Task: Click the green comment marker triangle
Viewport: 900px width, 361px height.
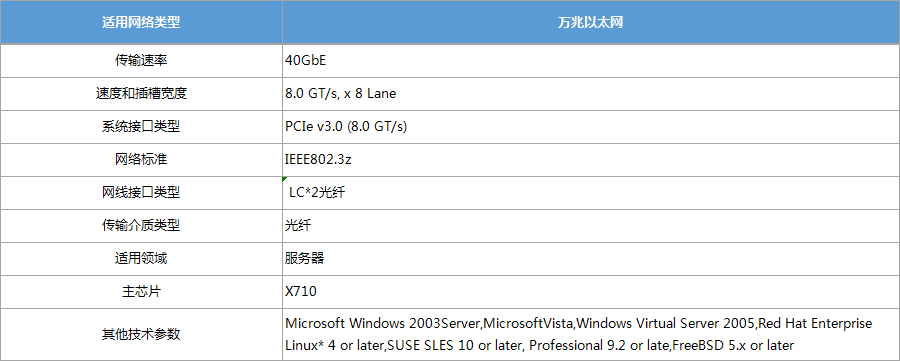Action: (x=285, y=179)
